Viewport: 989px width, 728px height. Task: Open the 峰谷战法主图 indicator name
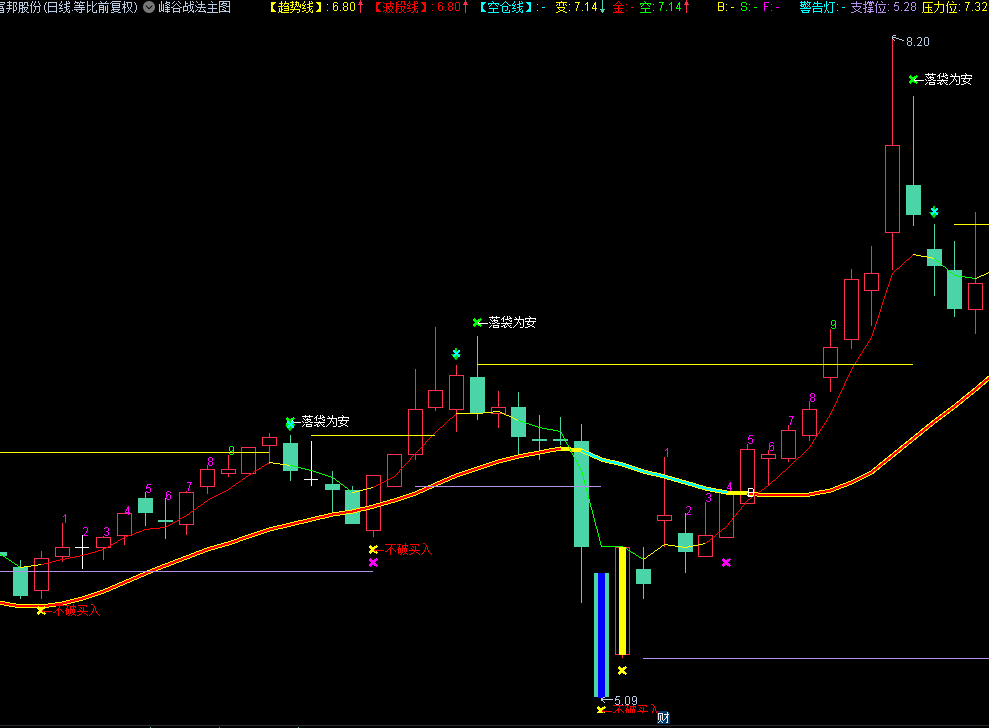[194, 7]
